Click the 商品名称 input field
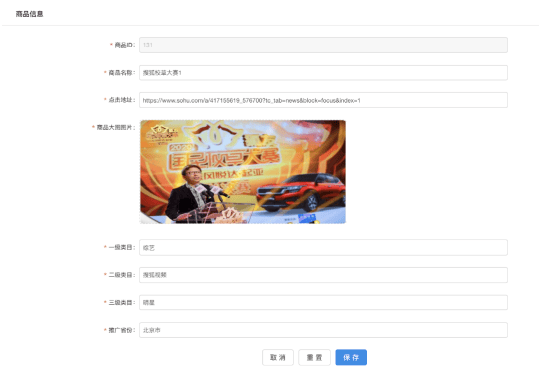This screenshot has height=376, width=539. point(323,73)
